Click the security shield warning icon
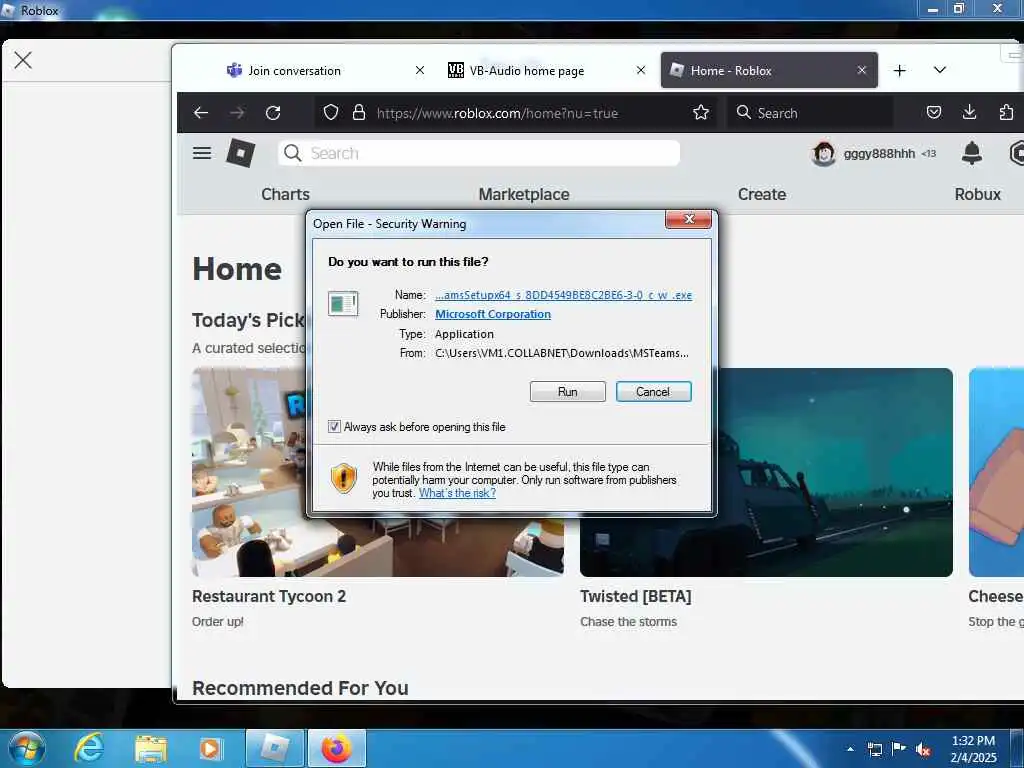Image resolution: width=1024 pixels, height=768 pixels. point(344,478)
